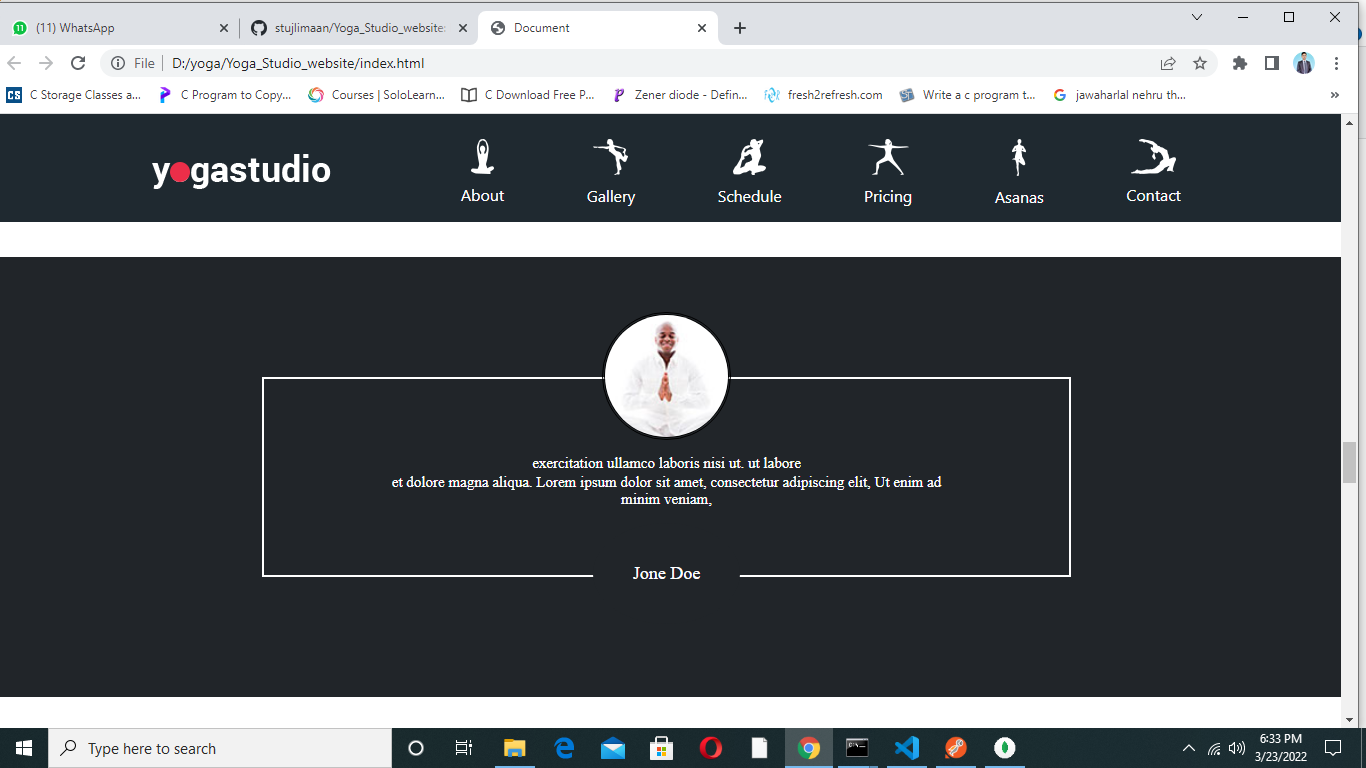Viewport: 1366px width, 768px height.
Task: Click the page vertical scrollbar thumb
Action: click(x=1349, y=462)
